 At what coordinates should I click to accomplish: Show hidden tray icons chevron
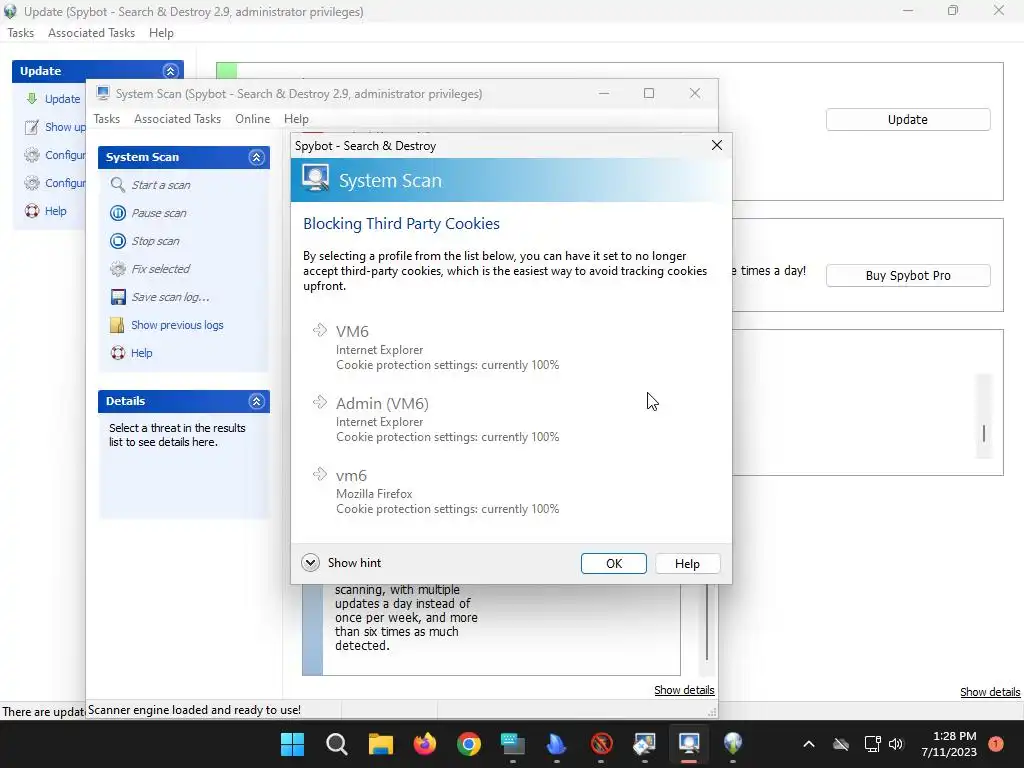tap(808, 744)
